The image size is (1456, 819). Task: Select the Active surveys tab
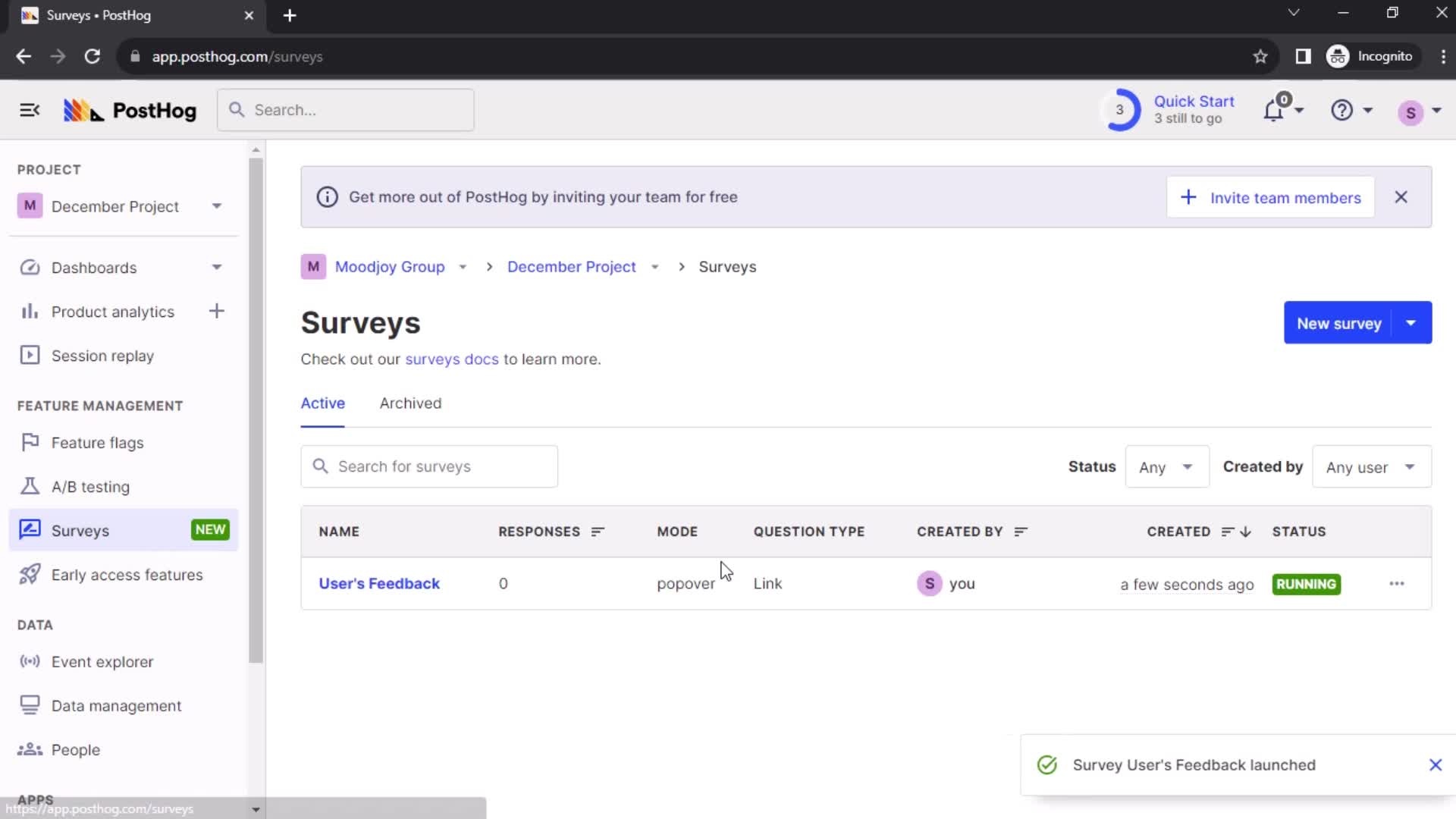coord(322,403)
